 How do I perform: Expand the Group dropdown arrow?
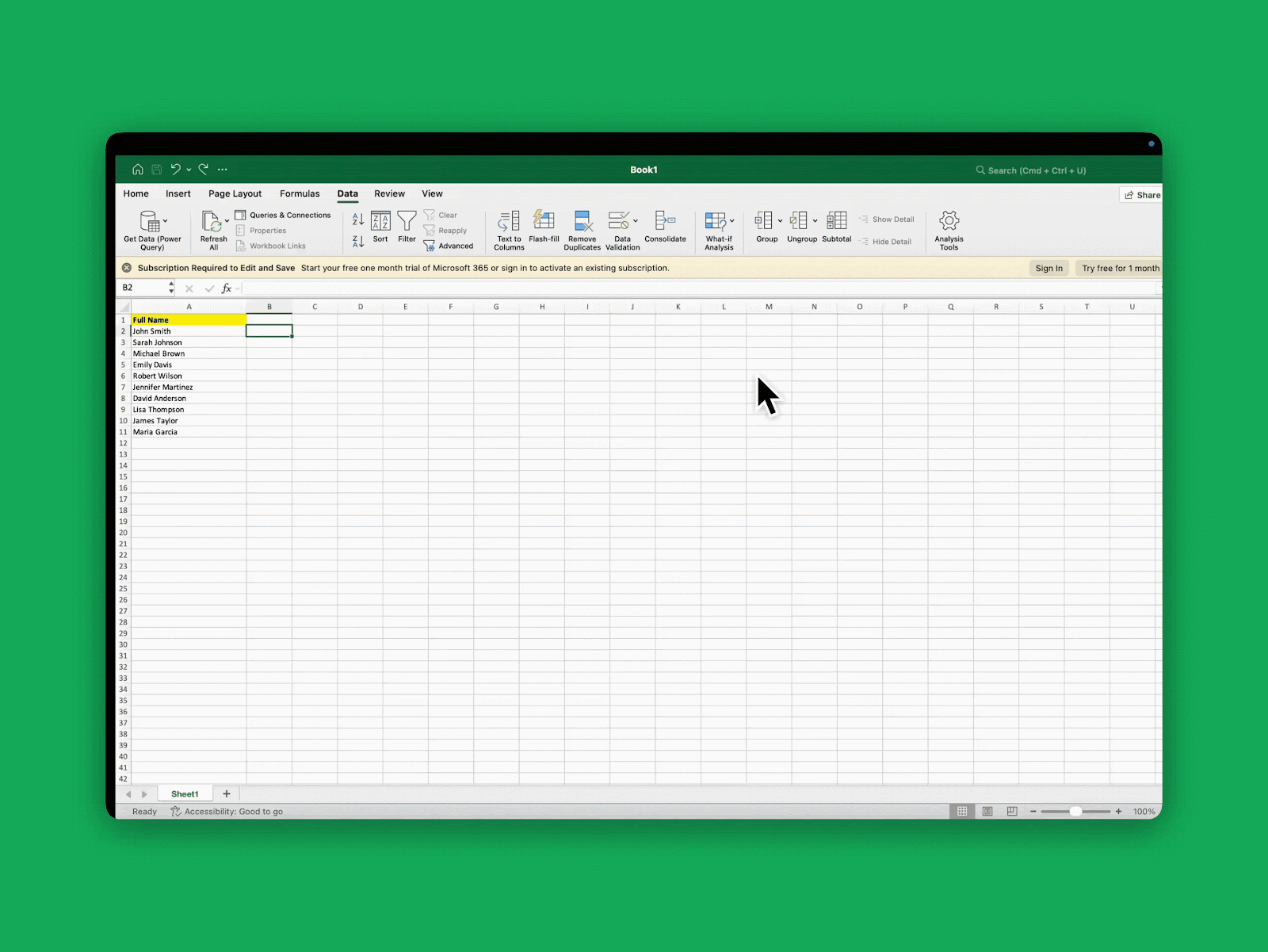[779, 220]
